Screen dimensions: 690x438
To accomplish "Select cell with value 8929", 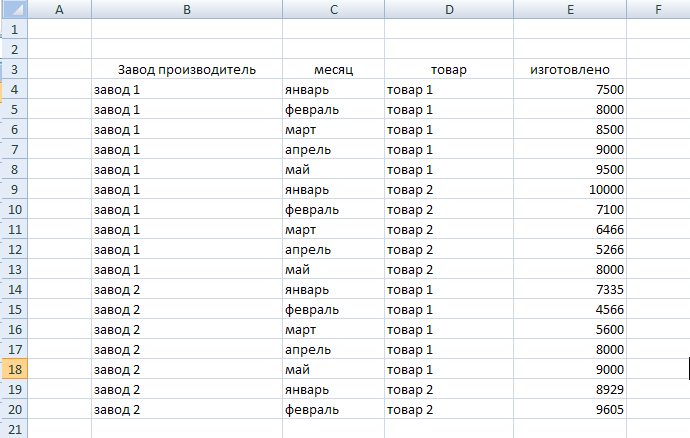I will tap(570, 390).
